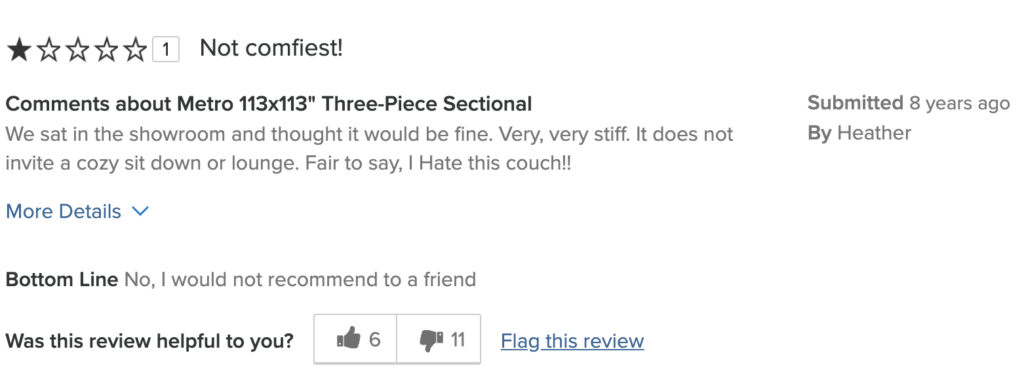
Task: Click the boxed rating number 1
Action: tap(166, 50)
